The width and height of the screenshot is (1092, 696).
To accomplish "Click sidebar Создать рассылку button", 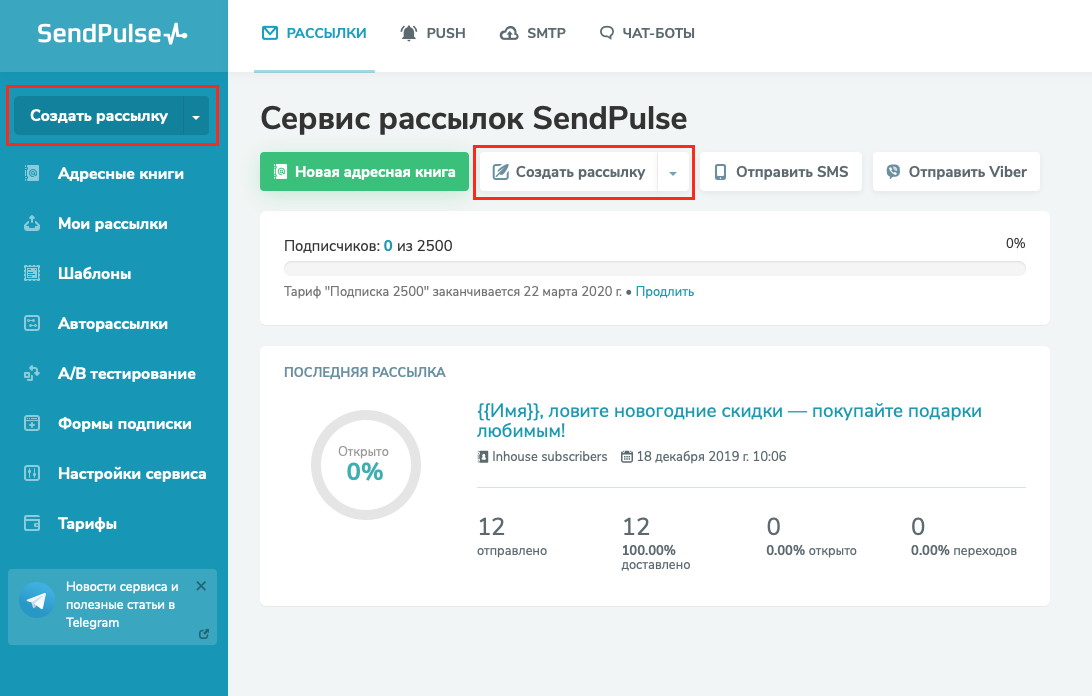I will pos(98,116).
